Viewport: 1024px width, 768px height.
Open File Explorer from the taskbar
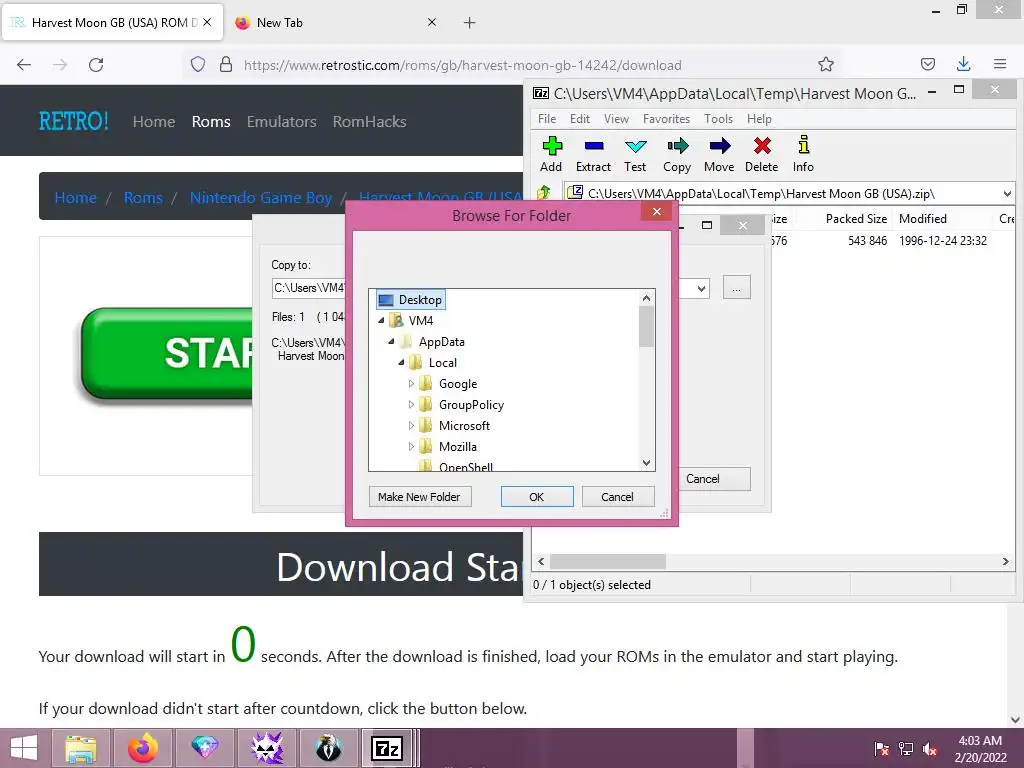pos(80,748)
